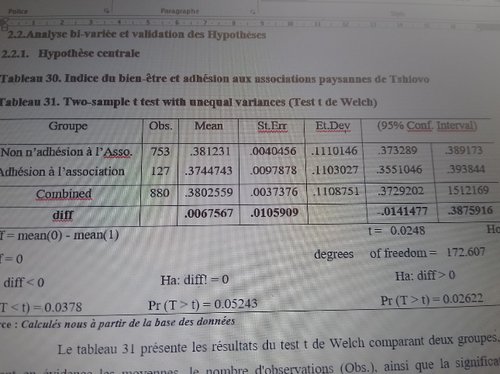500x374 pixels.
Task: Click the observations value '127'
Action: [x=160, y=171]
